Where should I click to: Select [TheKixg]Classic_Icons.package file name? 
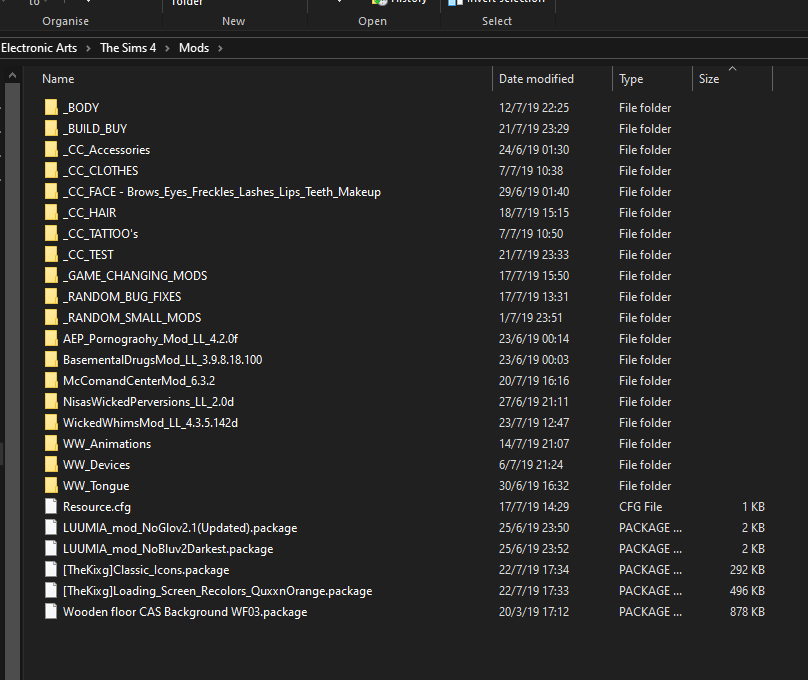(x=146, y=570)
